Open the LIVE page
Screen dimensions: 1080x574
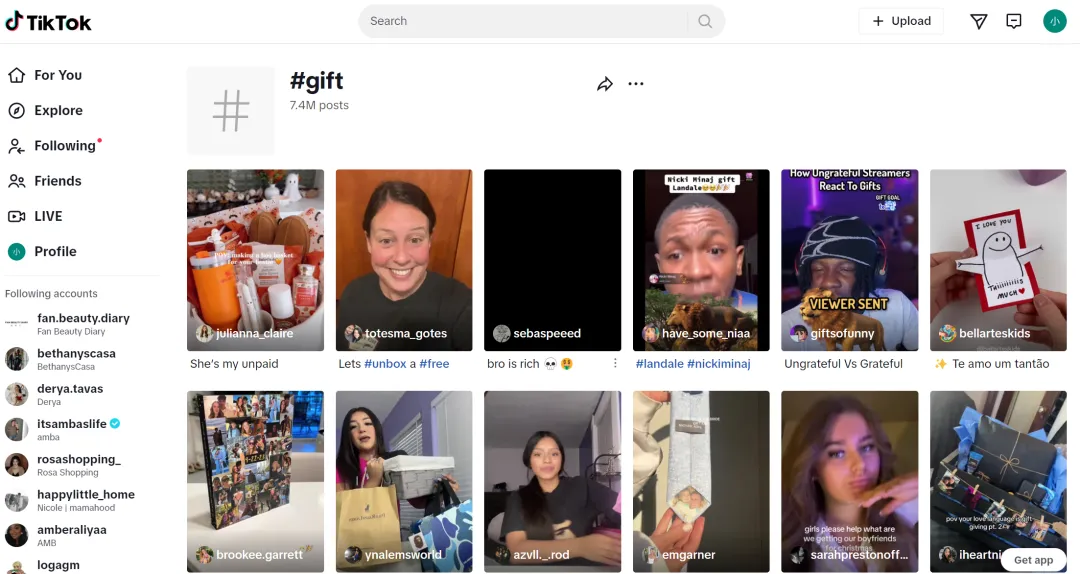[48, 216]
